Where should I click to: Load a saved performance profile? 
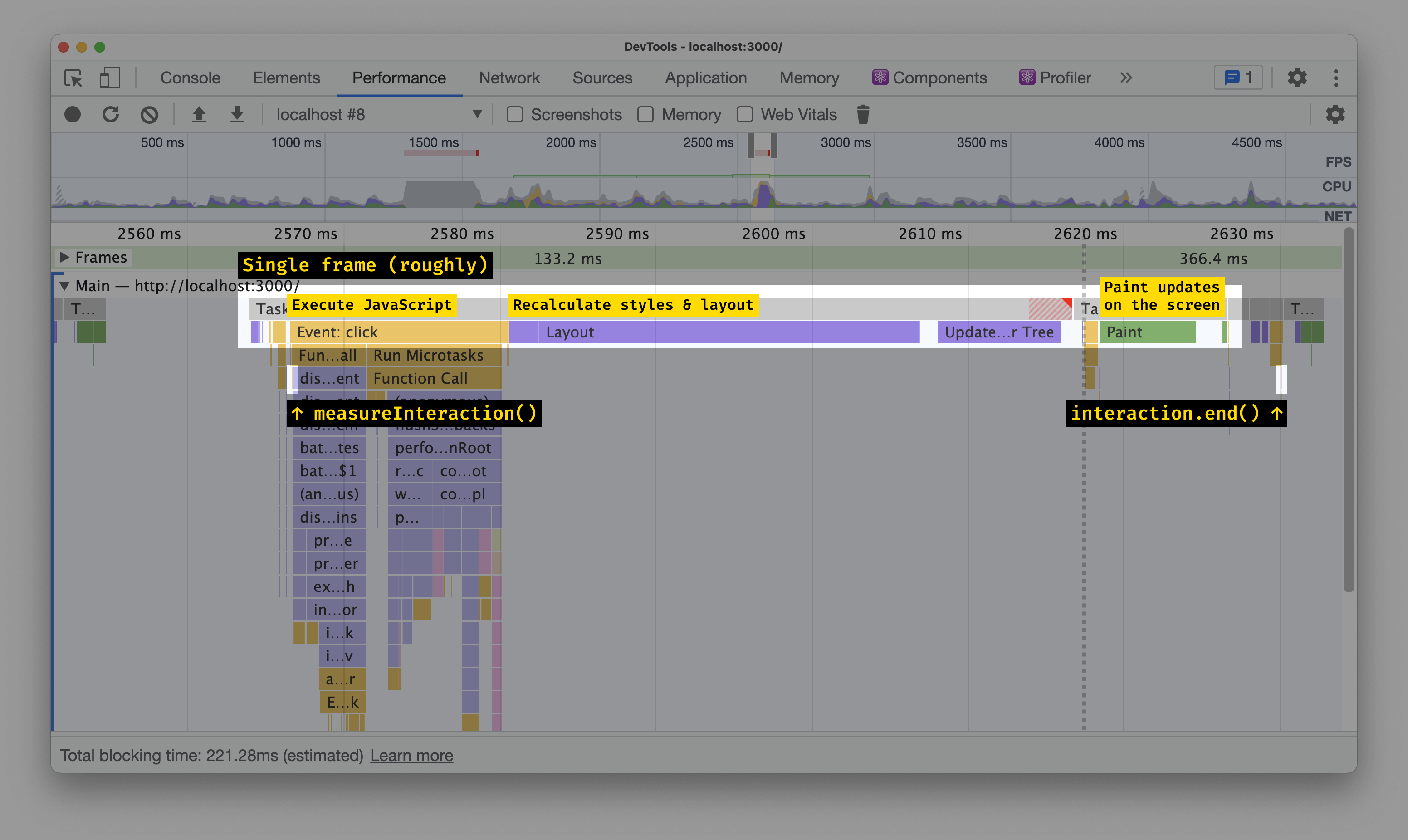[199, 114]
